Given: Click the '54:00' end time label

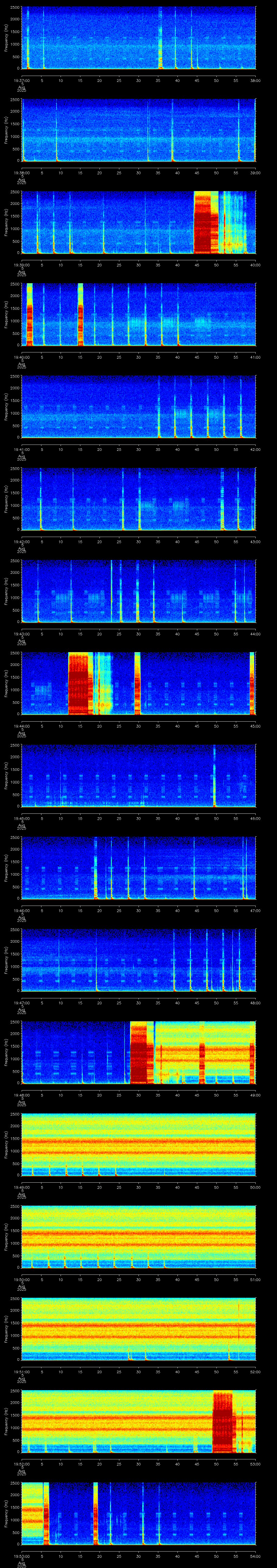Looking at the screenshot, I should [x=255, y=1556].
